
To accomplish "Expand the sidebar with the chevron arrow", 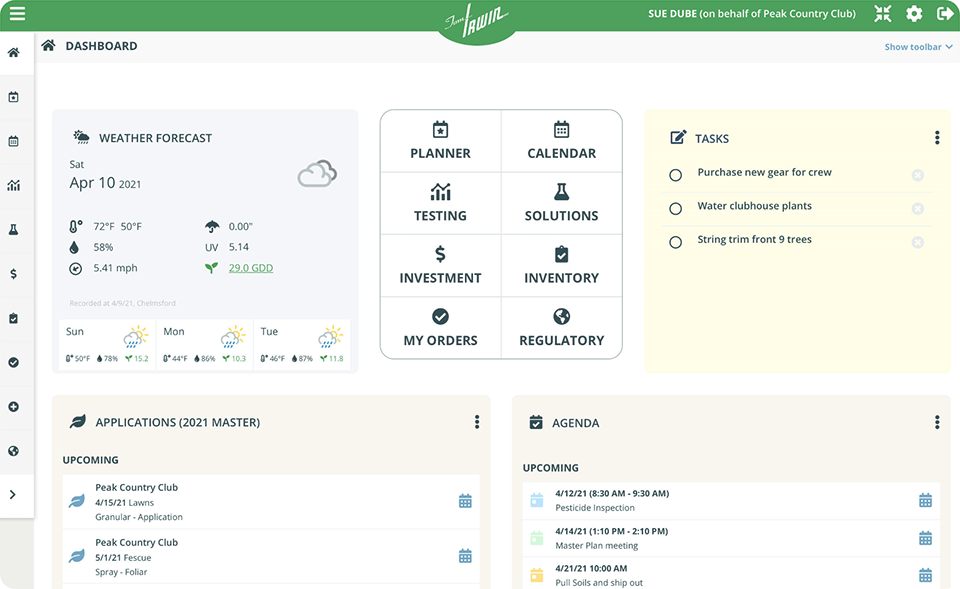I will click(13, 495).
